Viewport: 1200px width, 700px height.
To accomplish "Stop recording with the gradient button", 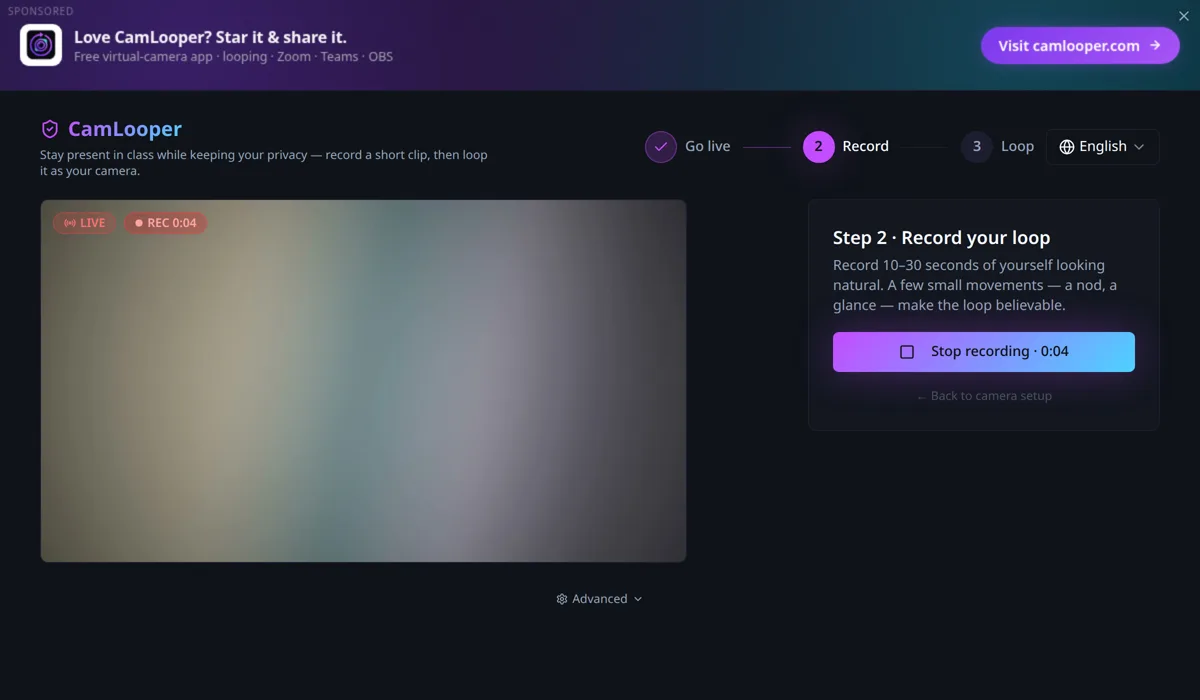I will tap(983, 352).
